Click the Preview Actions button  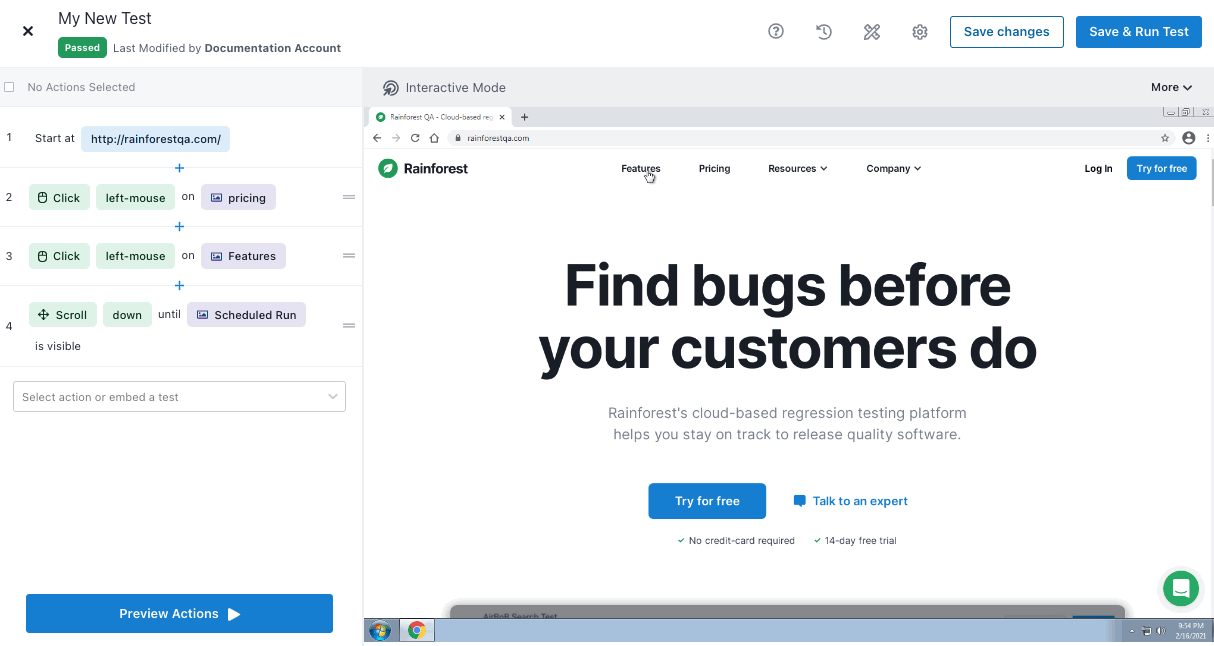(x=179, y=614)
